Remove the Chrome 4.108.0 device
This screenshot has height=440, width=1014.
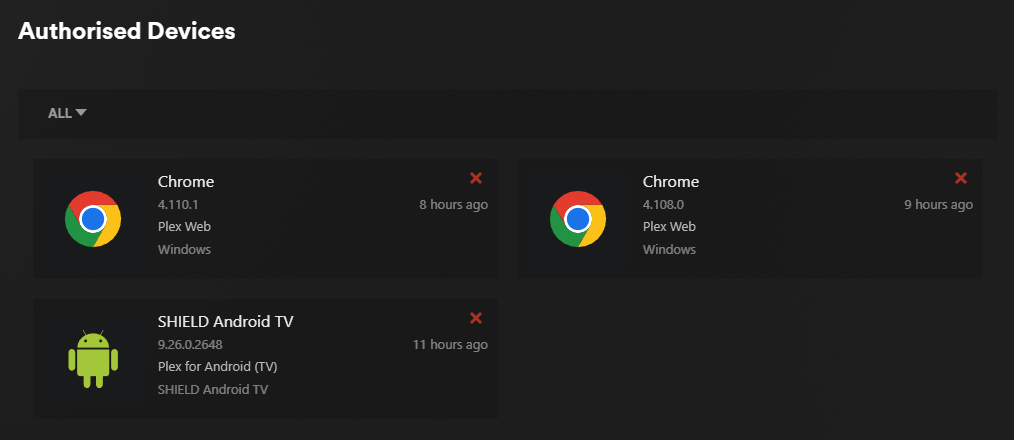coord(961,178)
